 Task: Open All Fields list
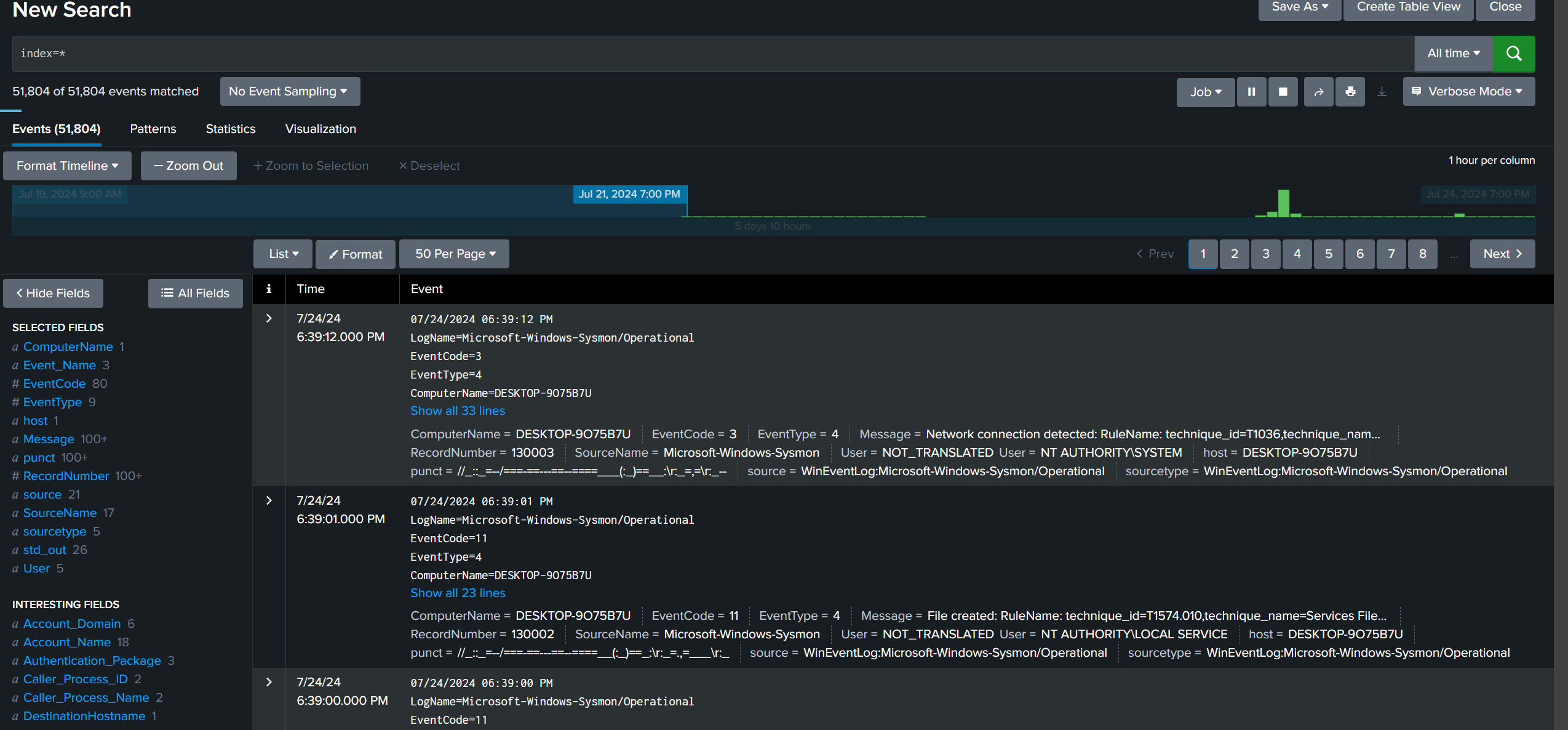[195, 293]
